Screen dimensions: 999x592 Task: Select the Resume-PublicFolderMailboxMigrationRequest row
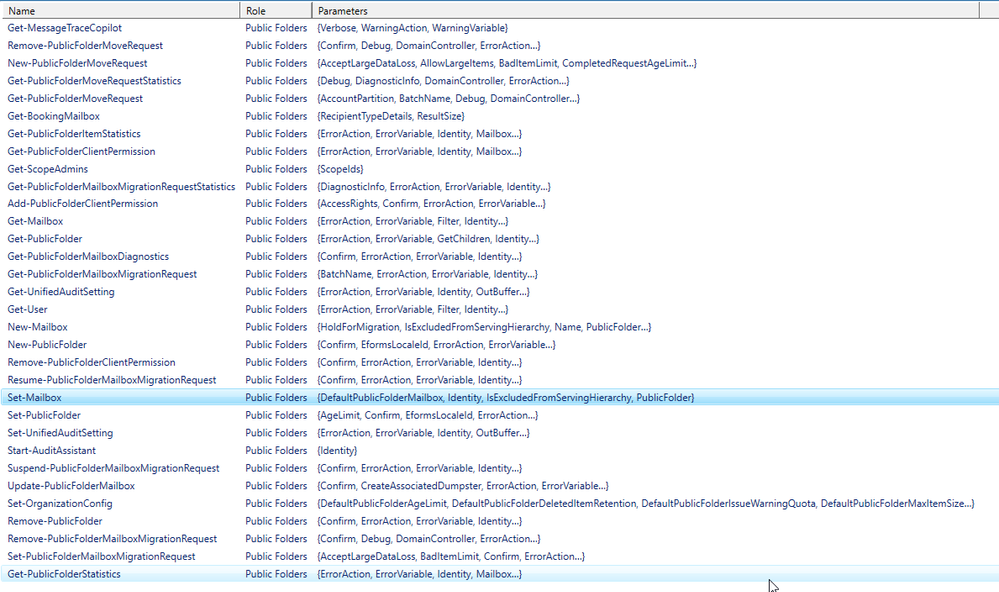click(x=500, y=380)
